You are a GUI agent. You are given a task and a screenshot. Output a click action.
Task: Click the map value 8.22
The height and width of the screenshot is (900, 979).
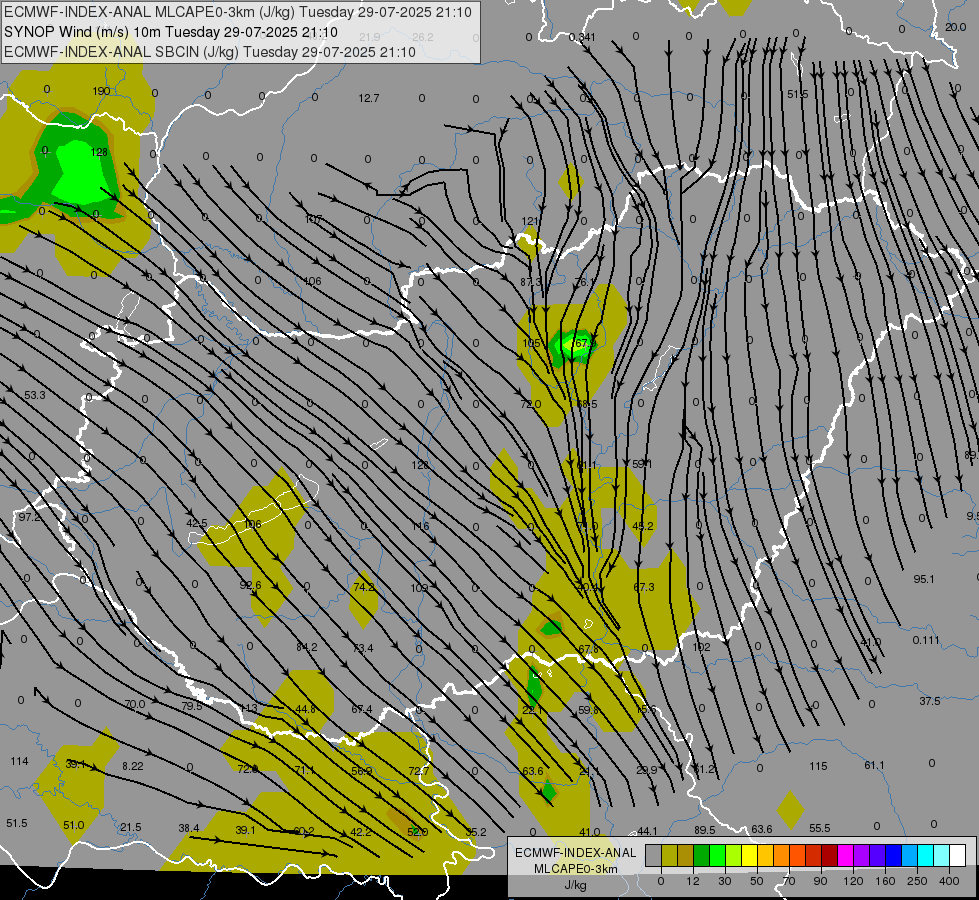coord(132,766)
